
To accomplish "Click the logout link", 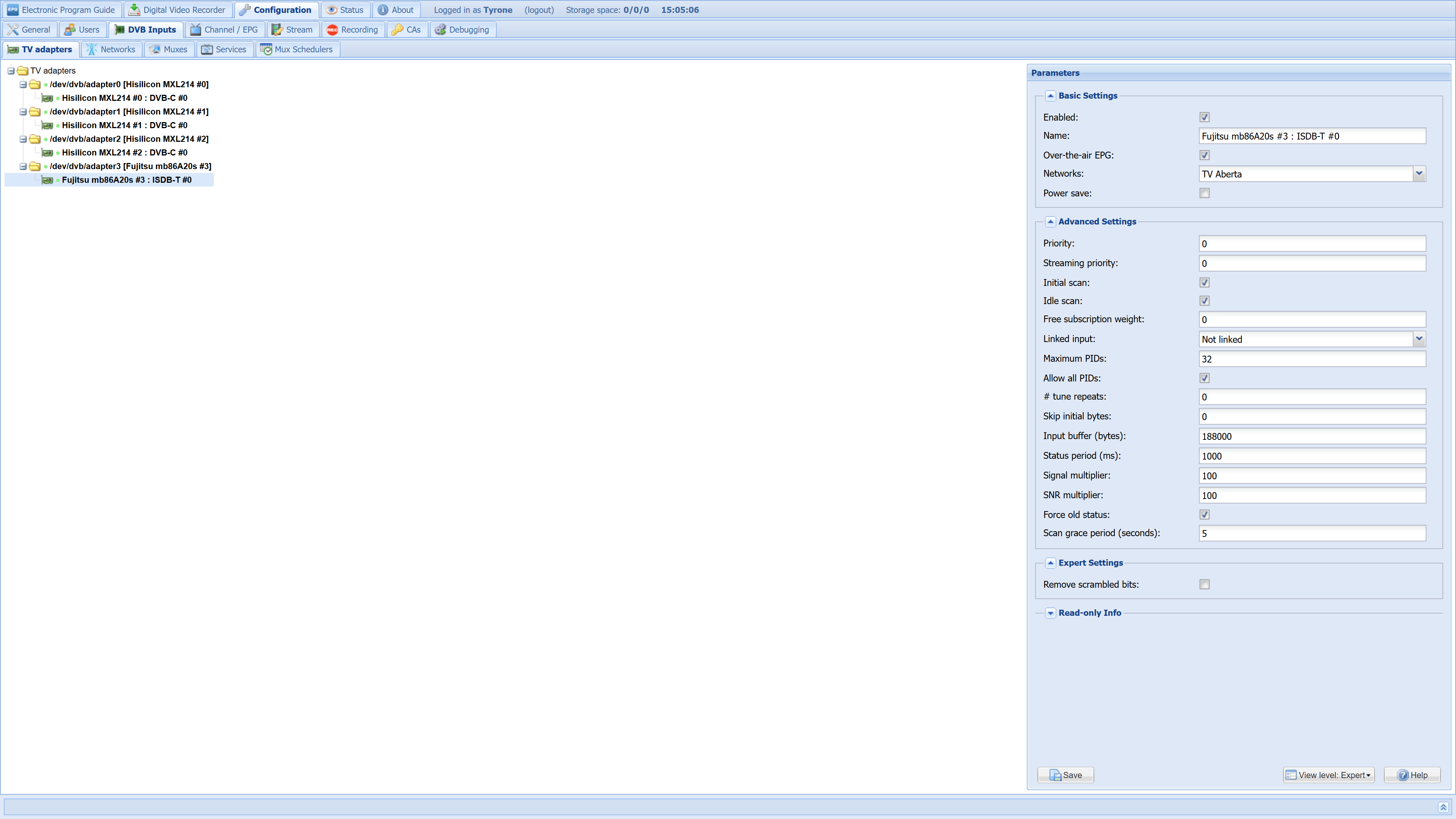I will click(x=539, y=9).
